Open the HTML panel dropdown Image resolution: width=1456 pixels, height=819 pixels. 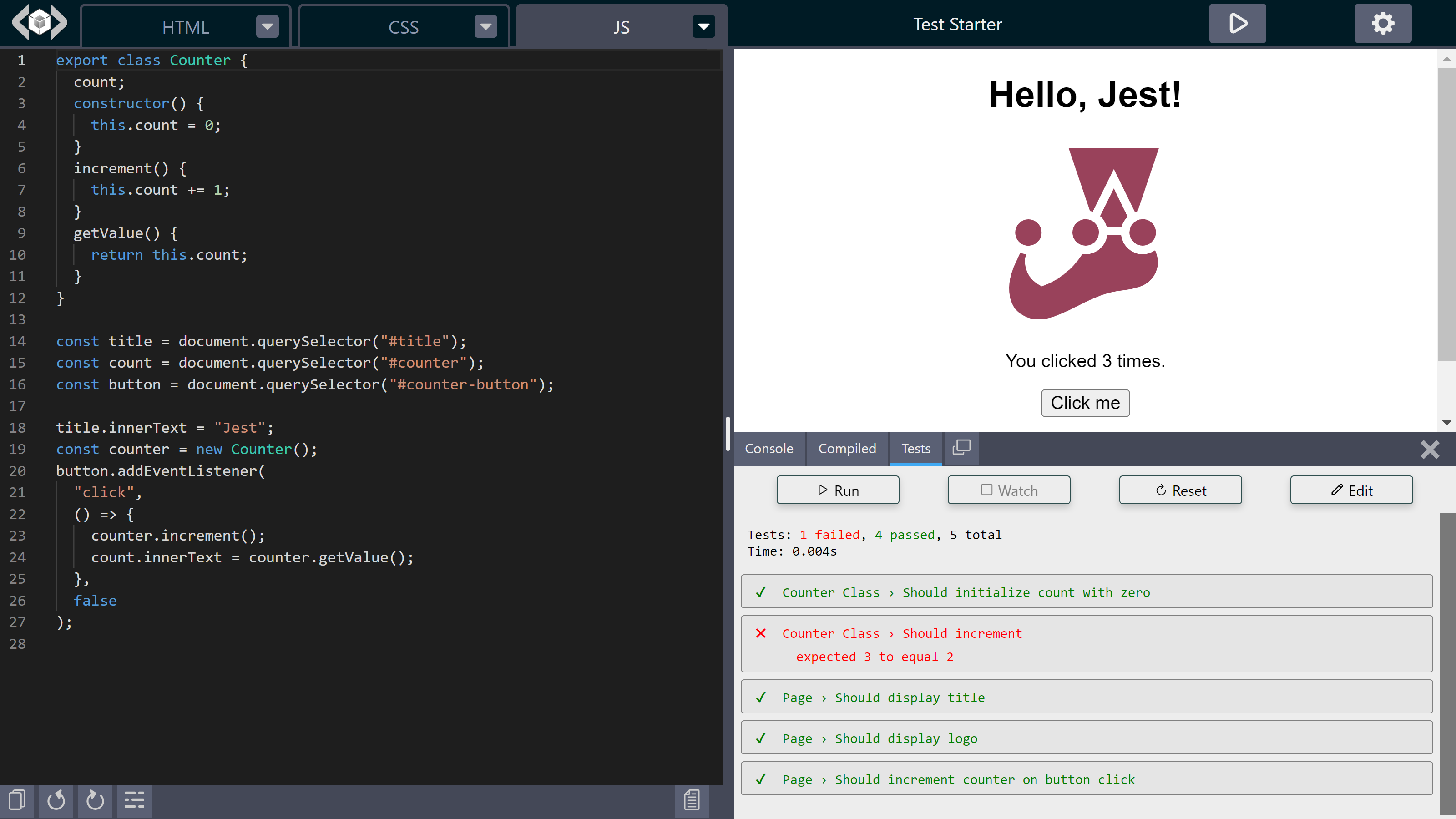pyautogui.click(x=267, y=26)
